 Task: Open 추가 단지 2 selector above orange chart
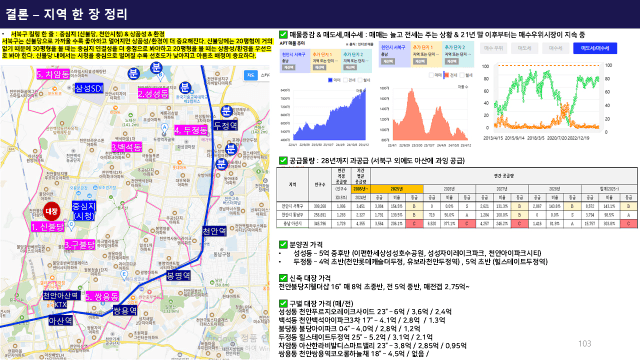pyautogui.click(x=458, y=54)
